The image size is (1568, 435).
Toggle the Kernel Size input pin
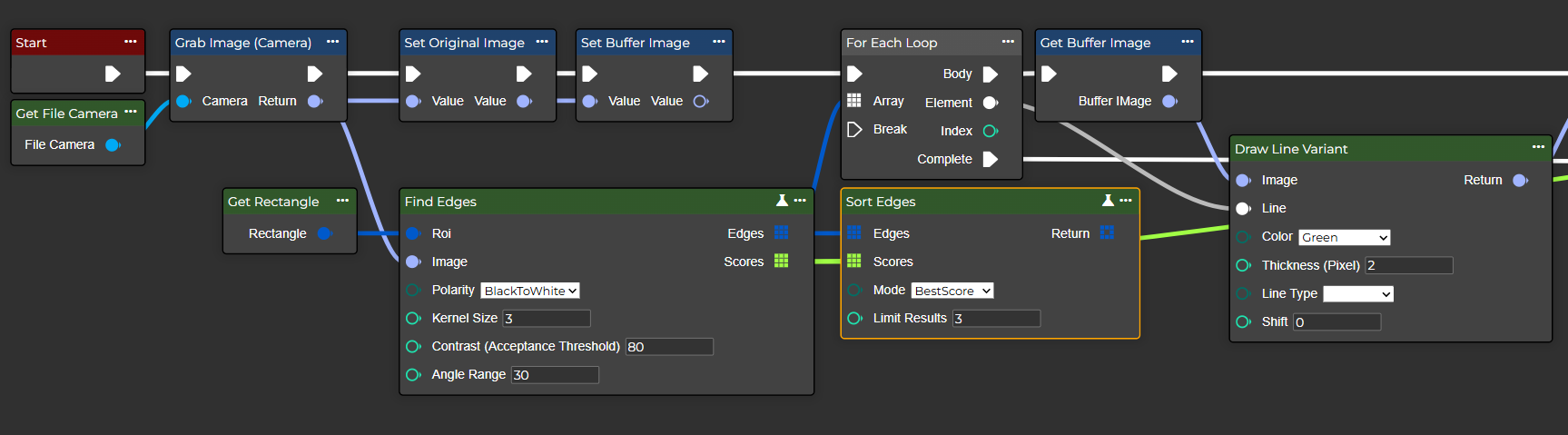coord(413,318)
